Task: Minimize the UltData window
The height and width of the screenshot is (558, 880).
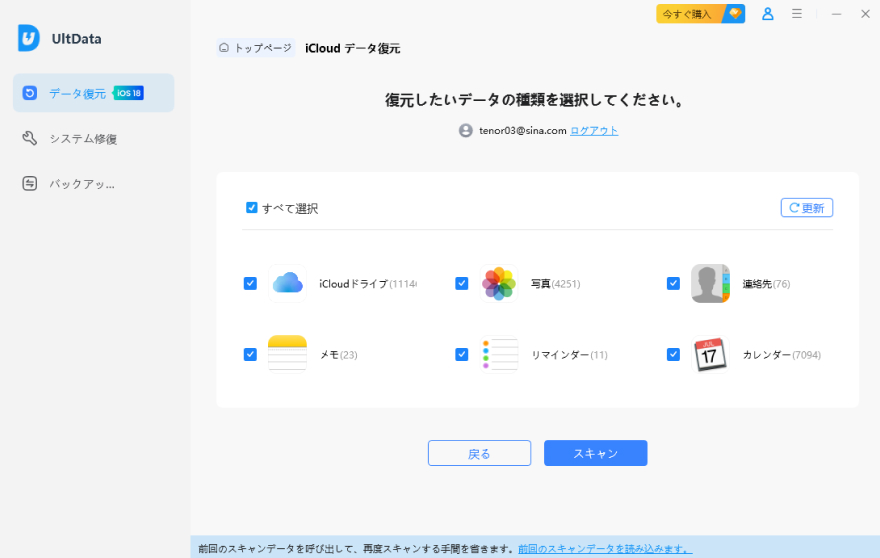Action: [x=836, y=14]
